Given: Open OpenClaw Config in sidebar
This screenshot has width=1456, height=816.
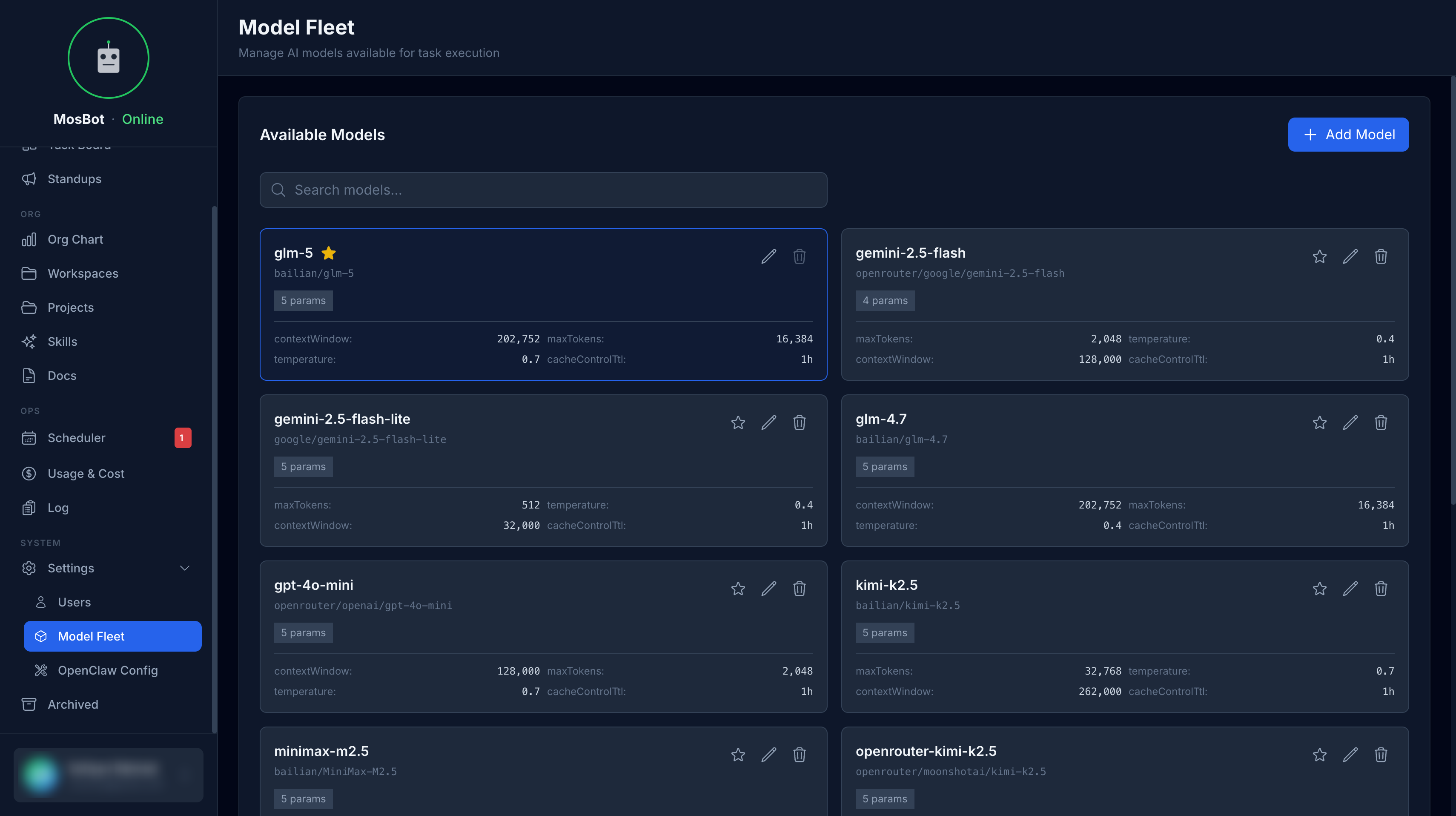Looking at the screenshot, I should point(107,670).
